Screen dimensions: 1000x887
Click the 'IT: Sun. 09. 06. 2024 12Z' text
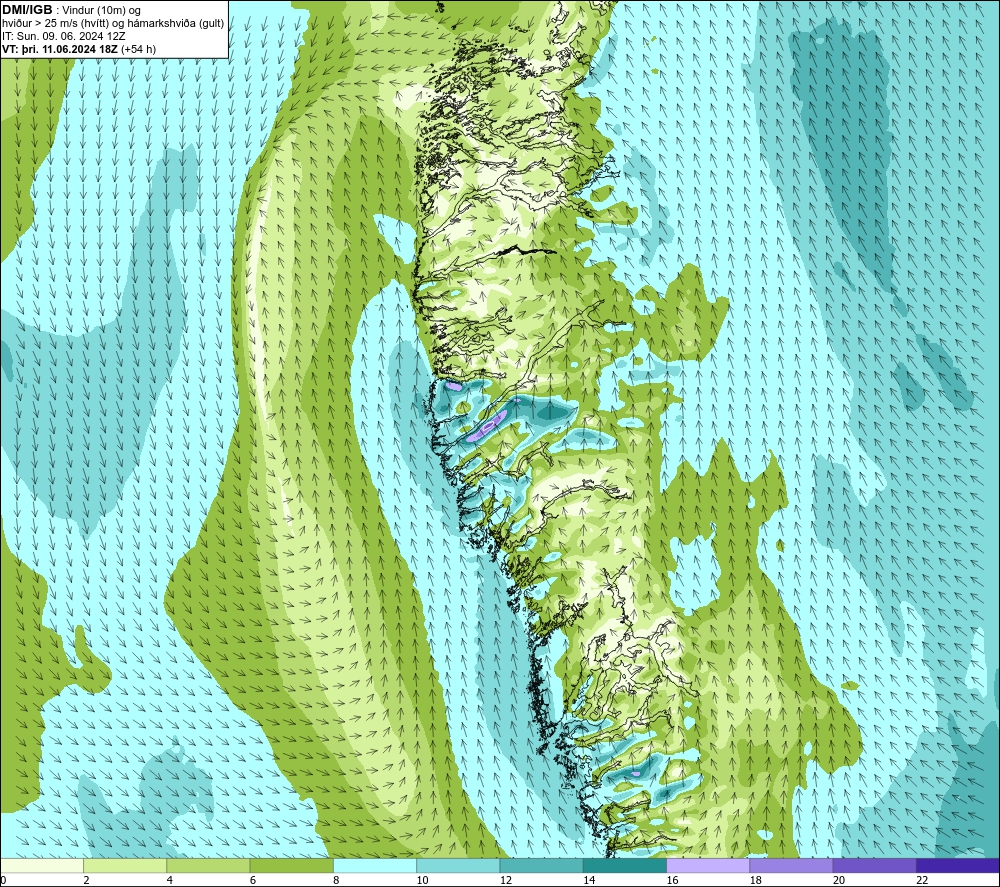pos(64,36)
